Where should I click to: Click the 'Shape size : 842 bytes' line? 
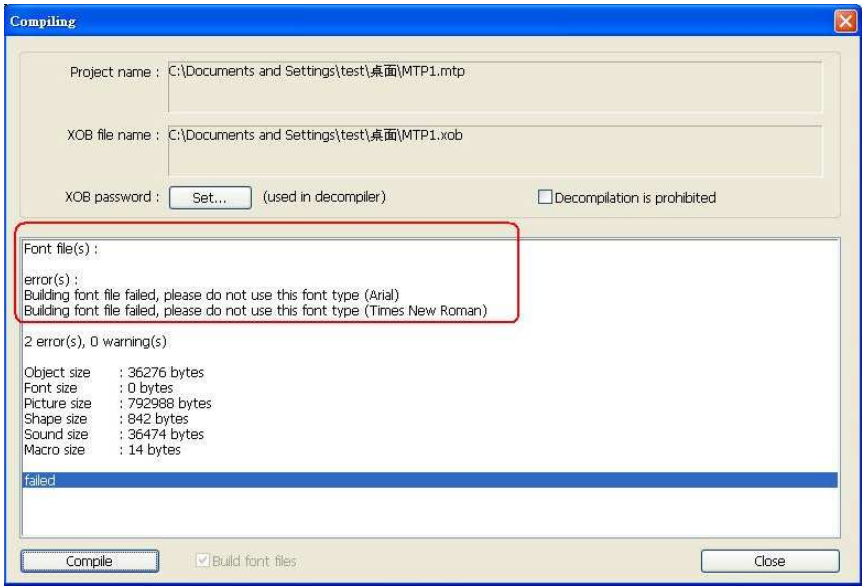(106, 418)
